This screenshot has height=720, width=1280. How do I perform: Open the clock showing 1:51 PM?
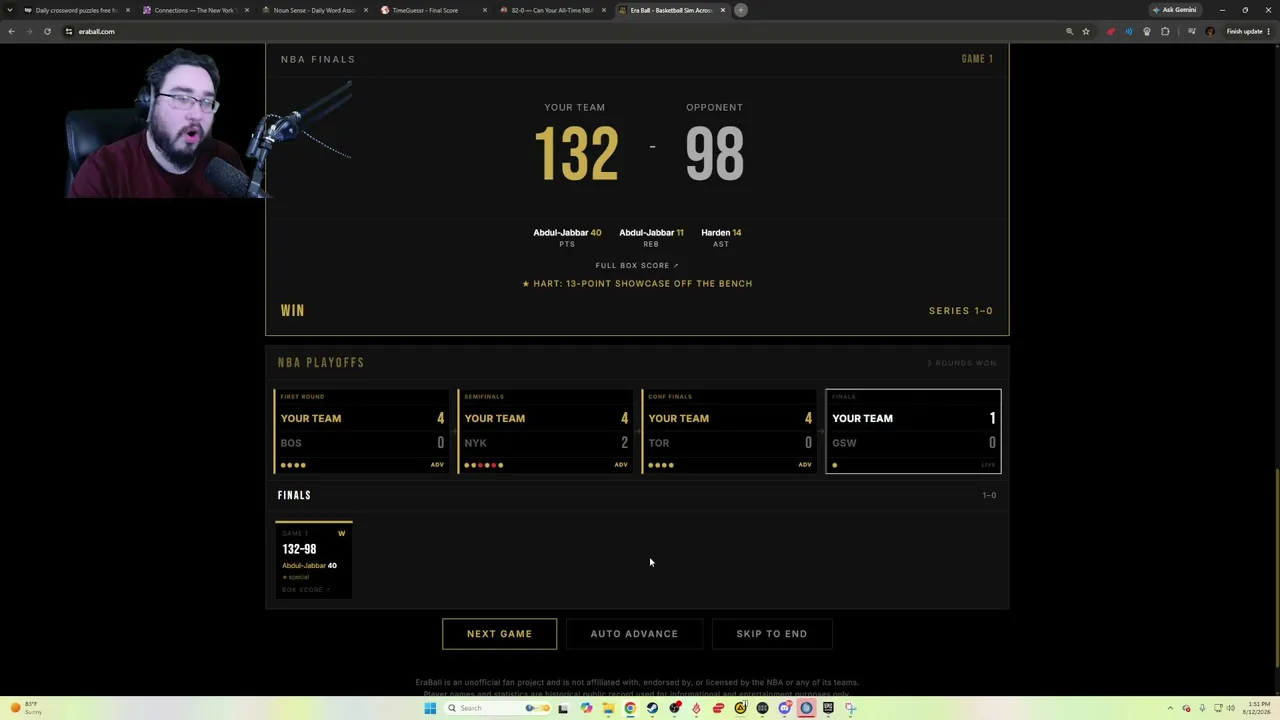1255,708
